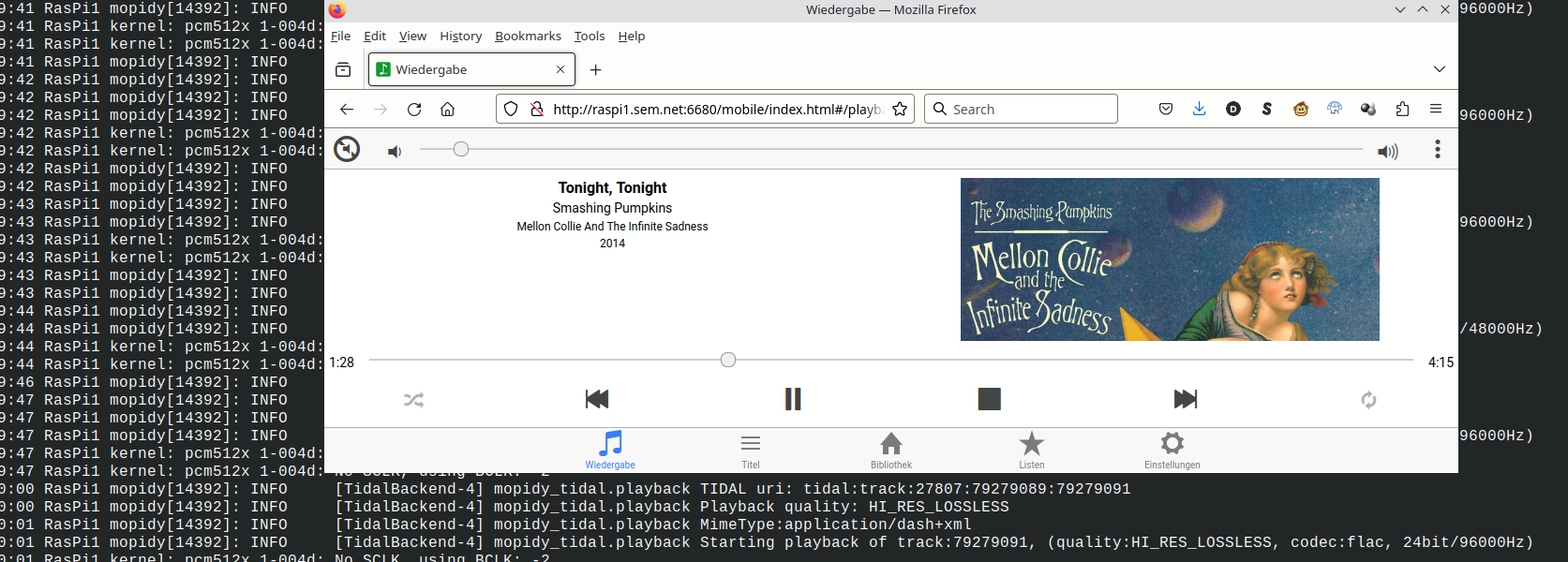Open the Listen playlists tab
1568x562 pixels.
point(1031,450)
